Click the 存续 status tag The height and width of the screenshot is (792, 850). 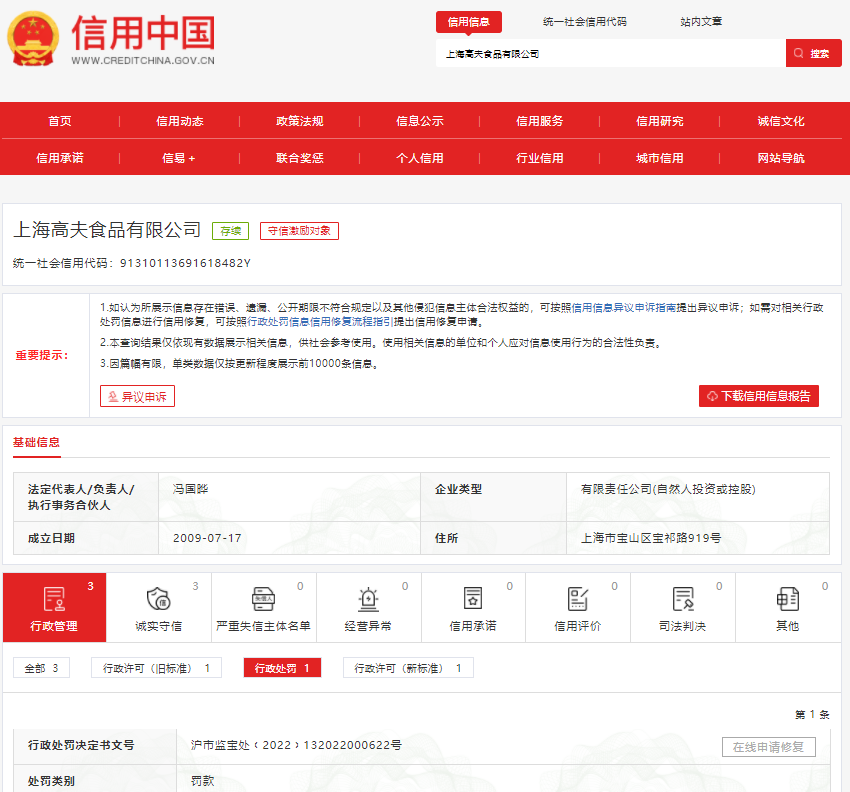pos(230,231)
